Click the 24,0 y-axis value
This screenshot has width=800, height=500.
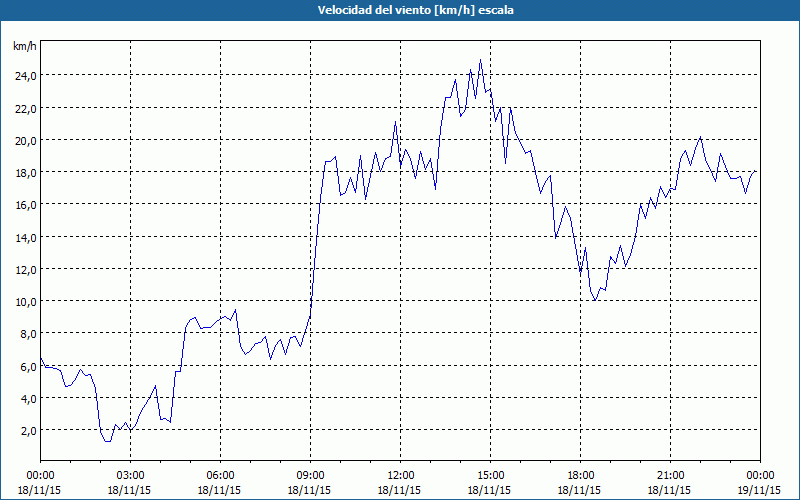(x=25, y=76)
